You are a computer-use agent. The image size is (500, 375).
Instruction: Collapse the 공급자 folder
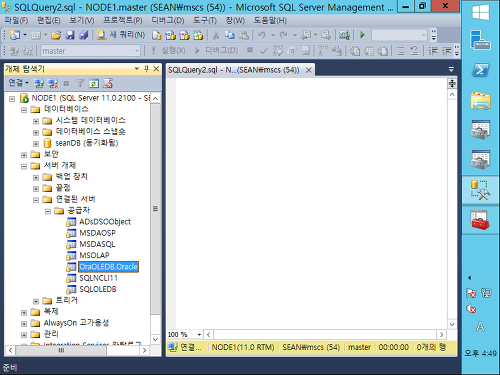48,211
